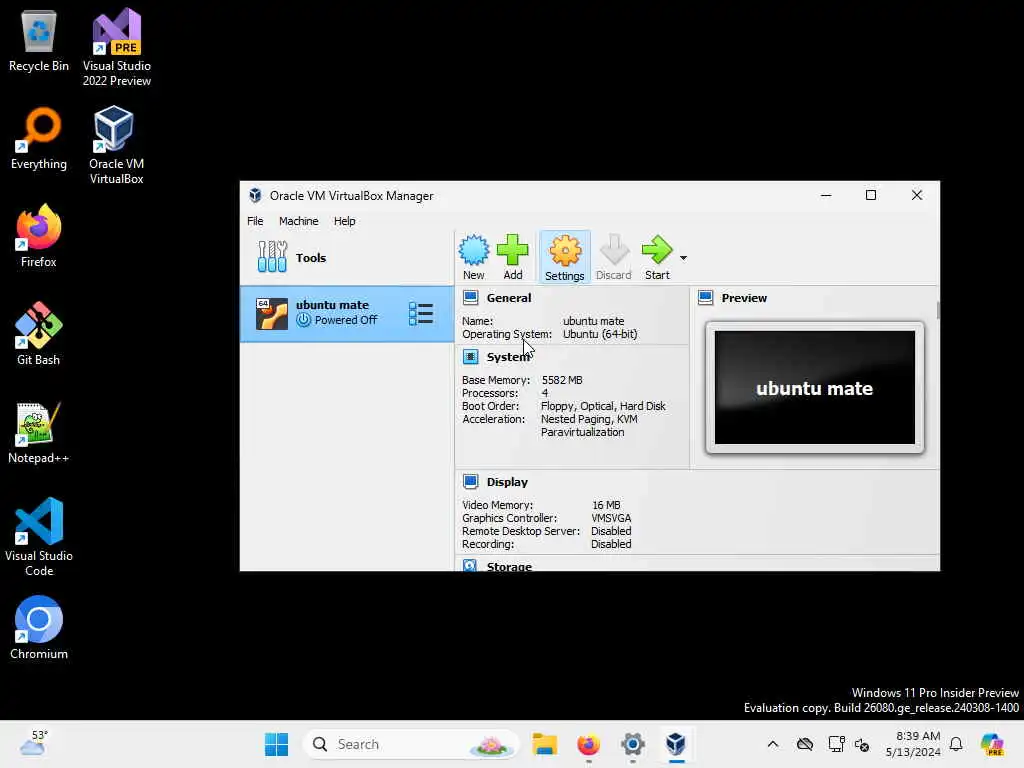Image resolution: width=1024 pixels, height=768 pixels.
Task: Expand hidden system tray icons chevron
Action: [x=773, y=744]
